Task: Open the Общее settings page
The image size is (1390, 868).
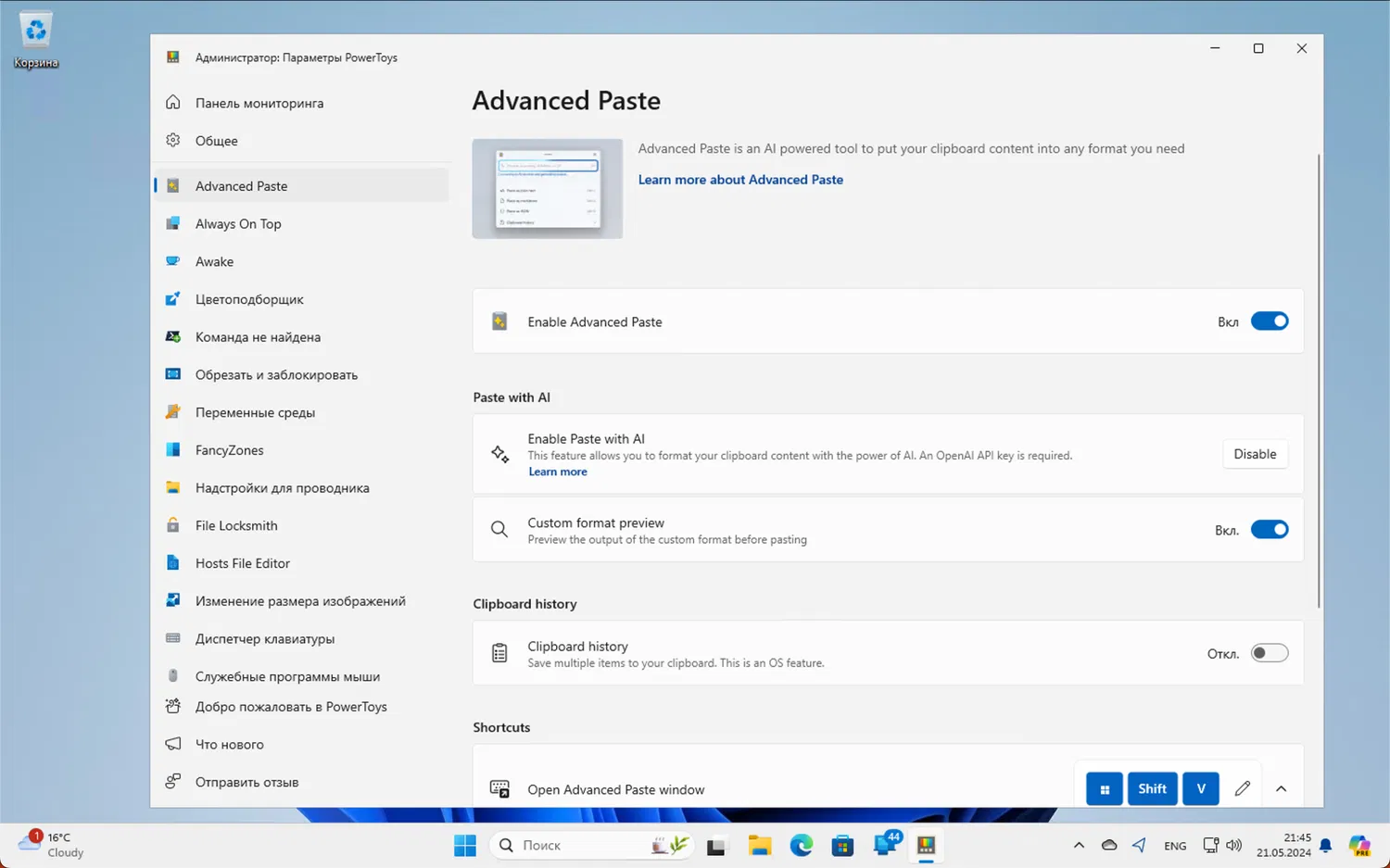Action: pos(217,141)
